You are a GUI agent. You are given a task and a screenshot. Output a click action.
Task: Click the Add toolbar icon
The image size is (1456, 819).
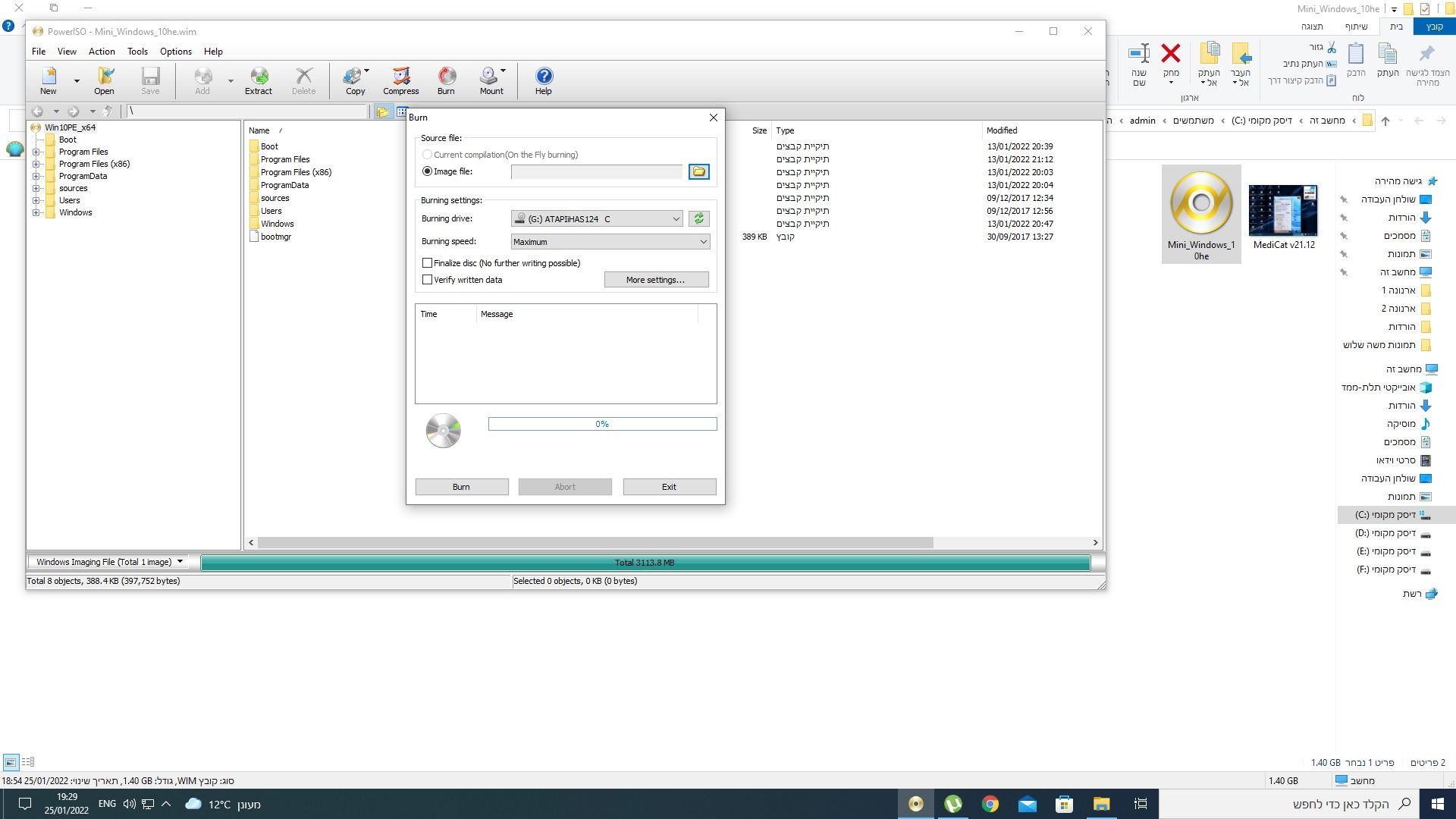pyautogui.click(x=202, y=80)
